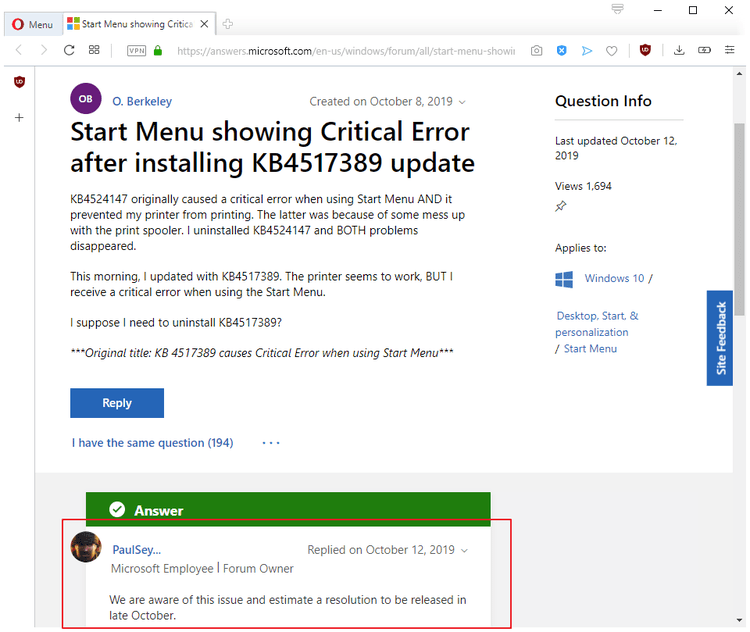View site security padlock info

[x=158, y=50]
